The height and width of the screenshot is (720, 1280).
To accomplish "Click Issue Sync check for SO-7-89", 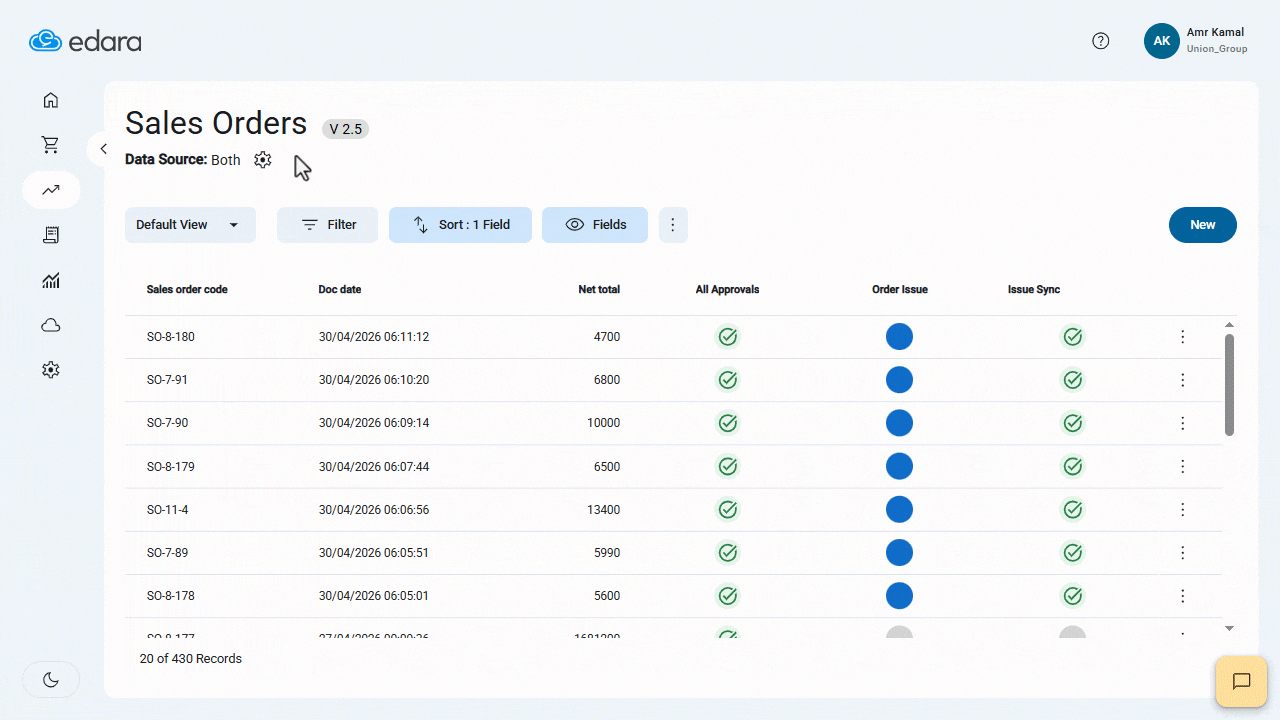I will [1072, 553].
